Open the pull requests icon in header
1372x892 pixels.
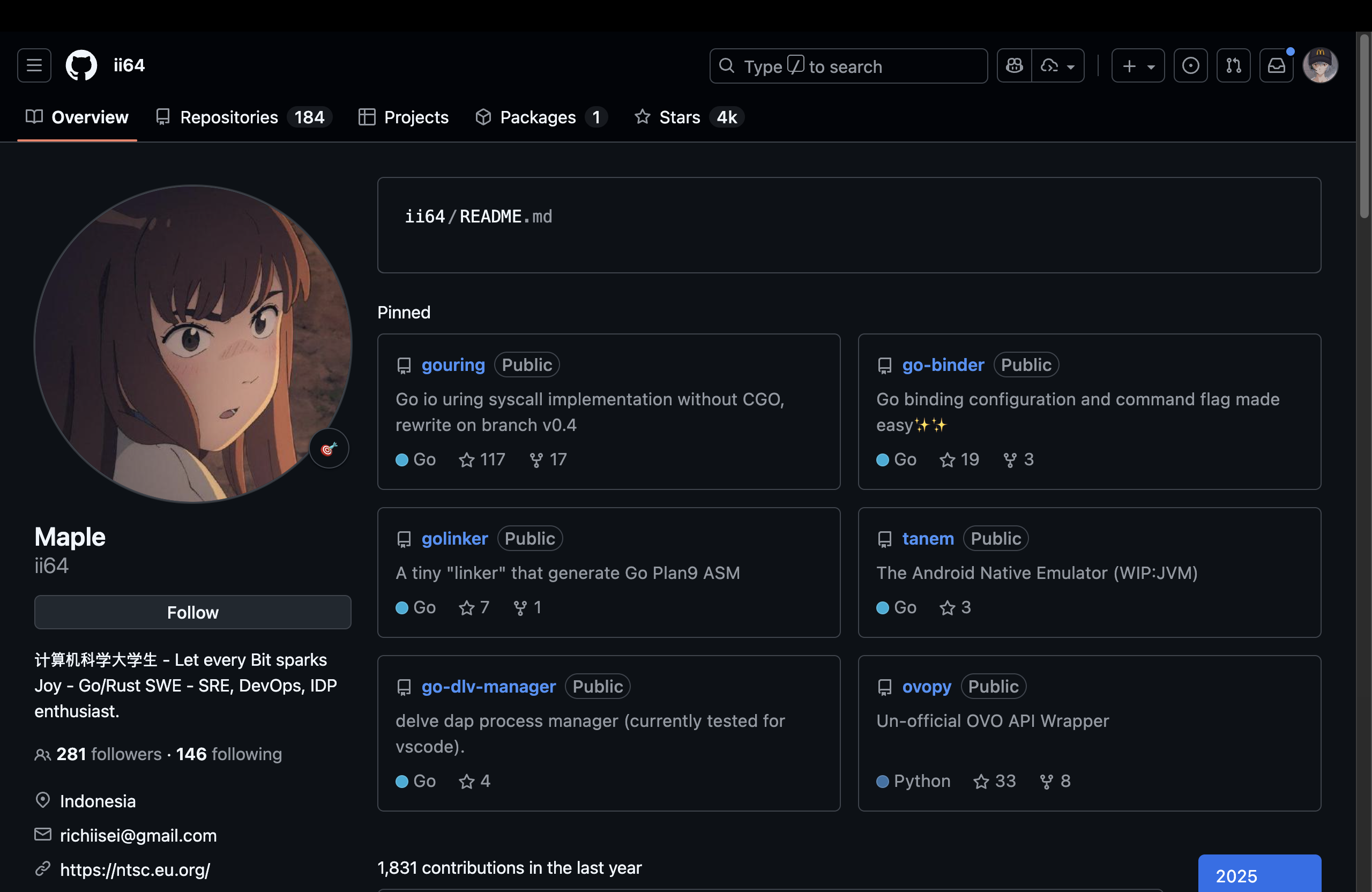coord(1233,66)
